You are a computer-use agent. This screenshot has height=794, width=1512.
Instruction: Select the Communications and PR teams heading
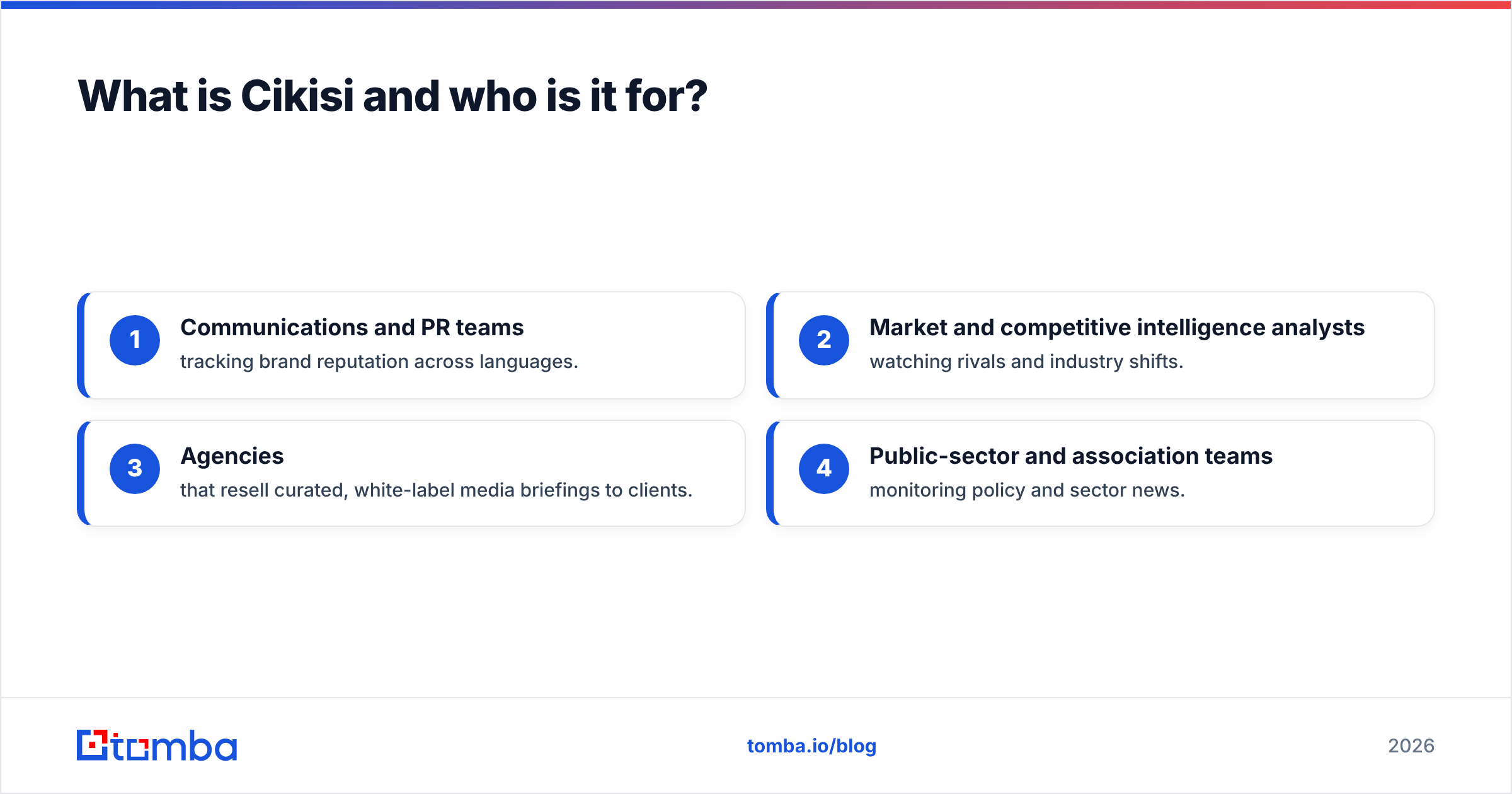352,328
